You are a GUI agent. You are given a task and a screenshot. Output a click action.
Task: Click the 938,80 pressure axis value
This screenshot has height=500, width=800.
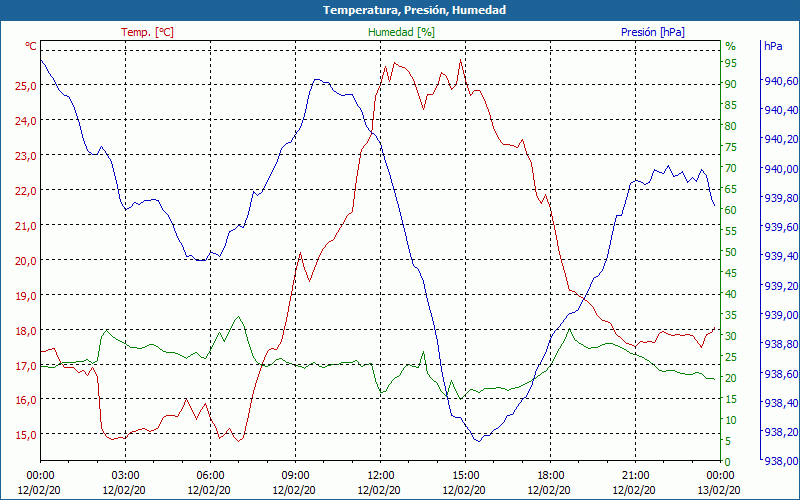pos(782,344)
